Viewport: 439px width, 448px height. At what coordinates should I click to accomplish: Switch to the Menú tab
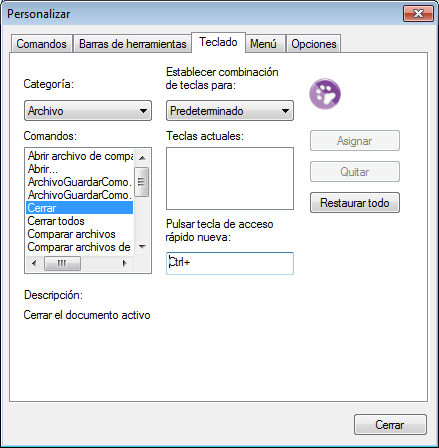[263, 44]
